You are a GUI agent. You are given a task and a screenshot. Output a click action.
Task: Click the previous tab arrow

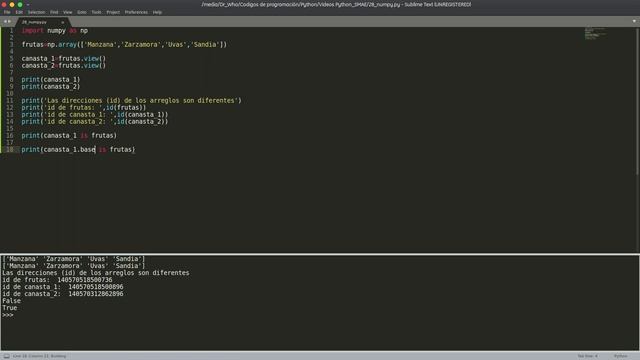(5, 22)
